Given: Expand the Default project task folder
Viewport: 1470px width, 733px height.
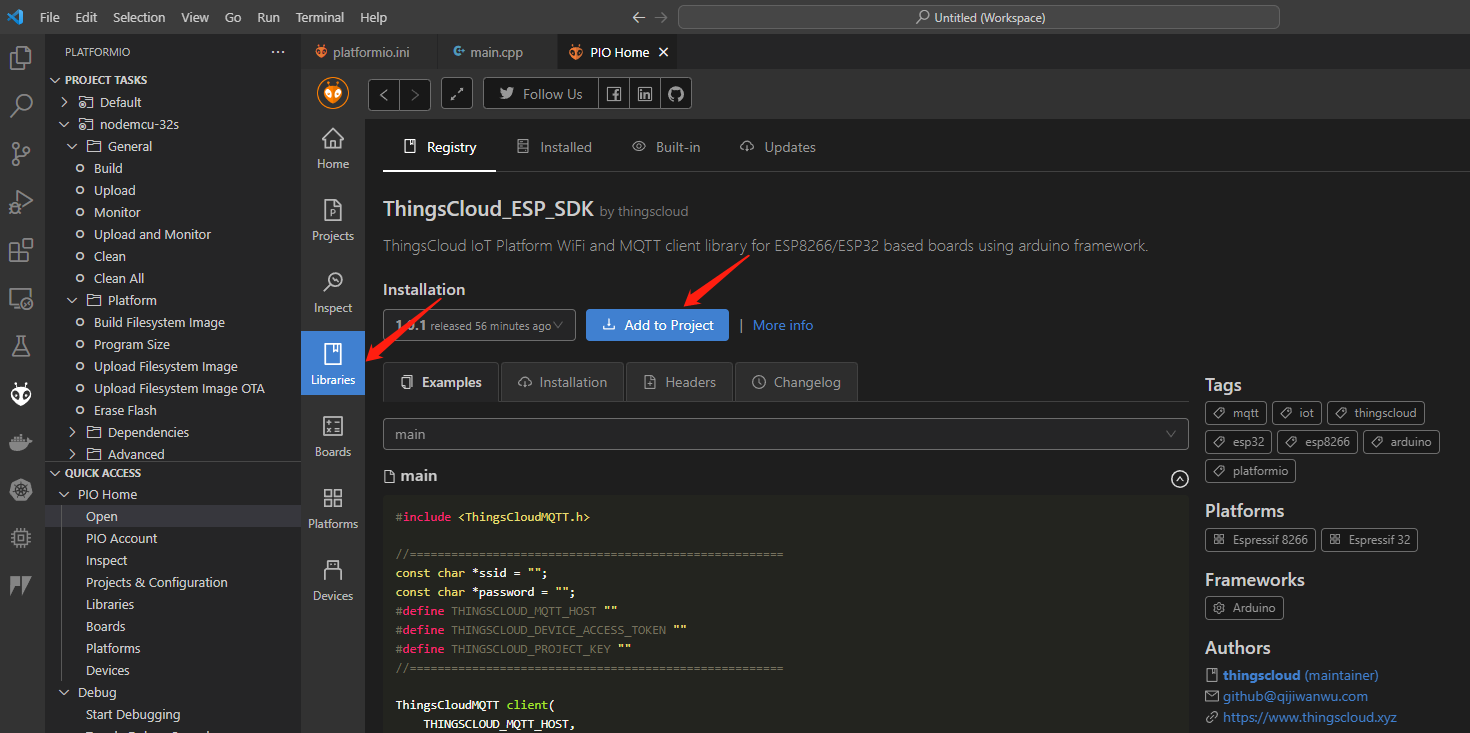Looking at the screenshot, I should 65,102.
